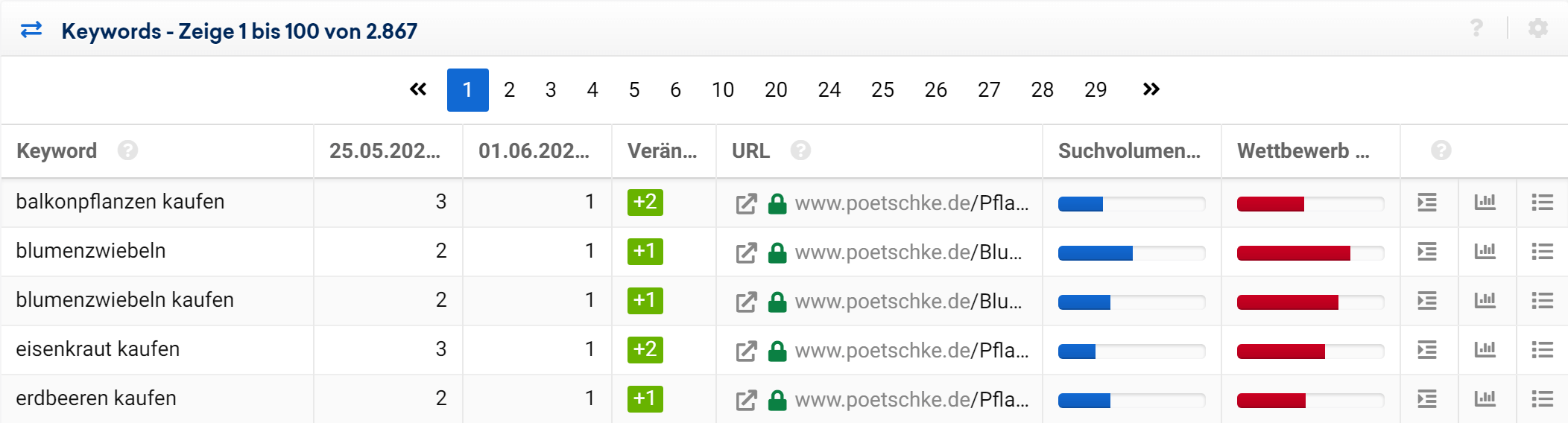
Task: Click the indent list icon for erdbeeren kaufen
Action: point(1426,399)
